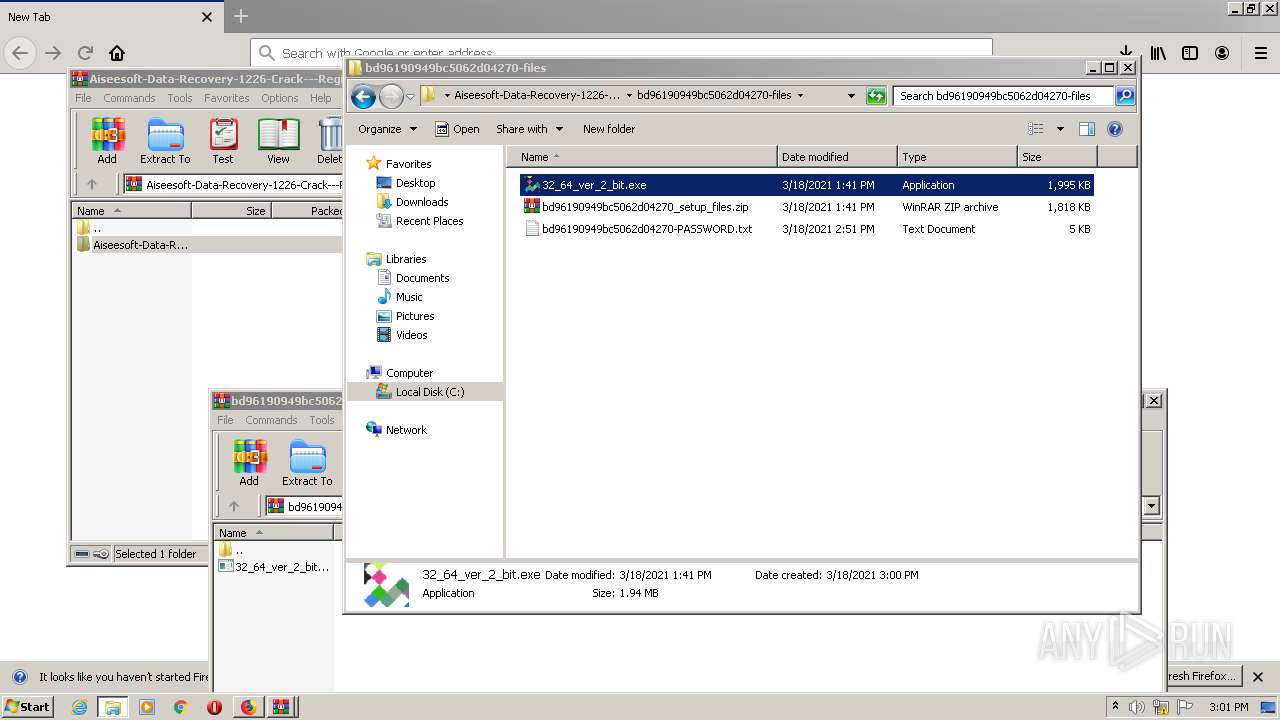
Task: Click View icon in top WinRAR toolbar
Action: pyautogui.click(x=278, y=141)
